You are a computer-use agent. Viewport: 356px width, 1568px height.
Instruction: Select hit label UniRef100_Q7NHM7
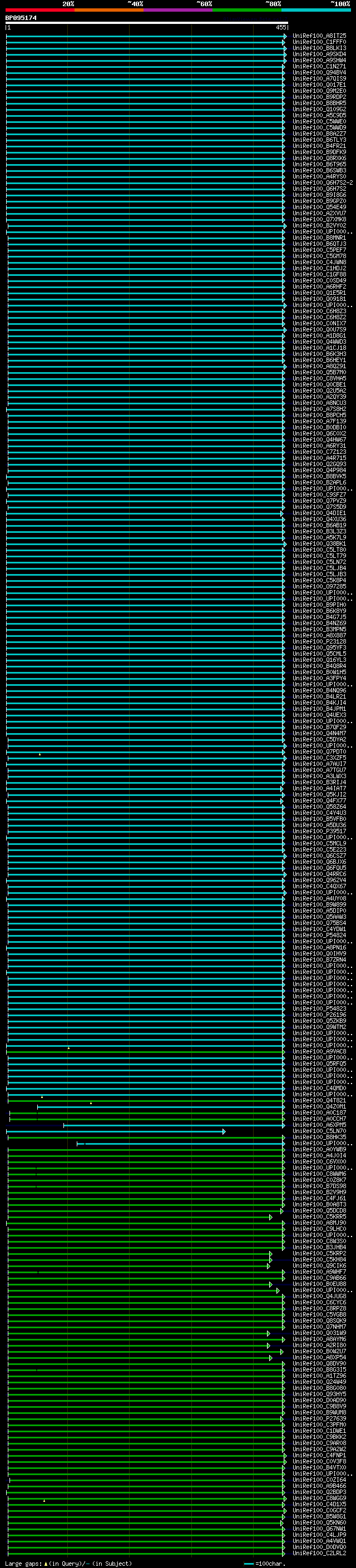pyautogui.click(x=319, y=1327)
